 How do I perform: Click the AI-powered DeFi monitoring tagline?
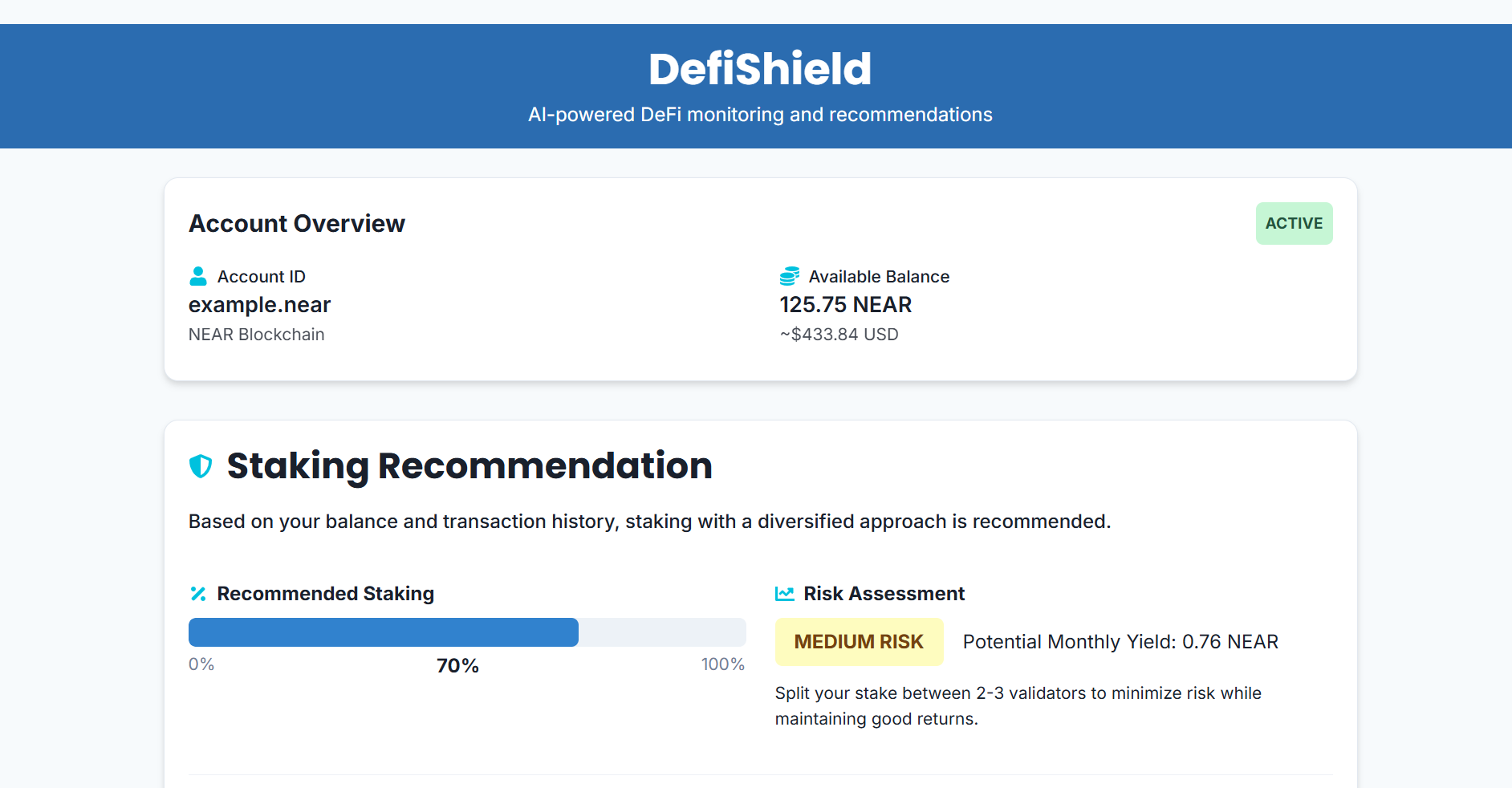pos(759,115)
